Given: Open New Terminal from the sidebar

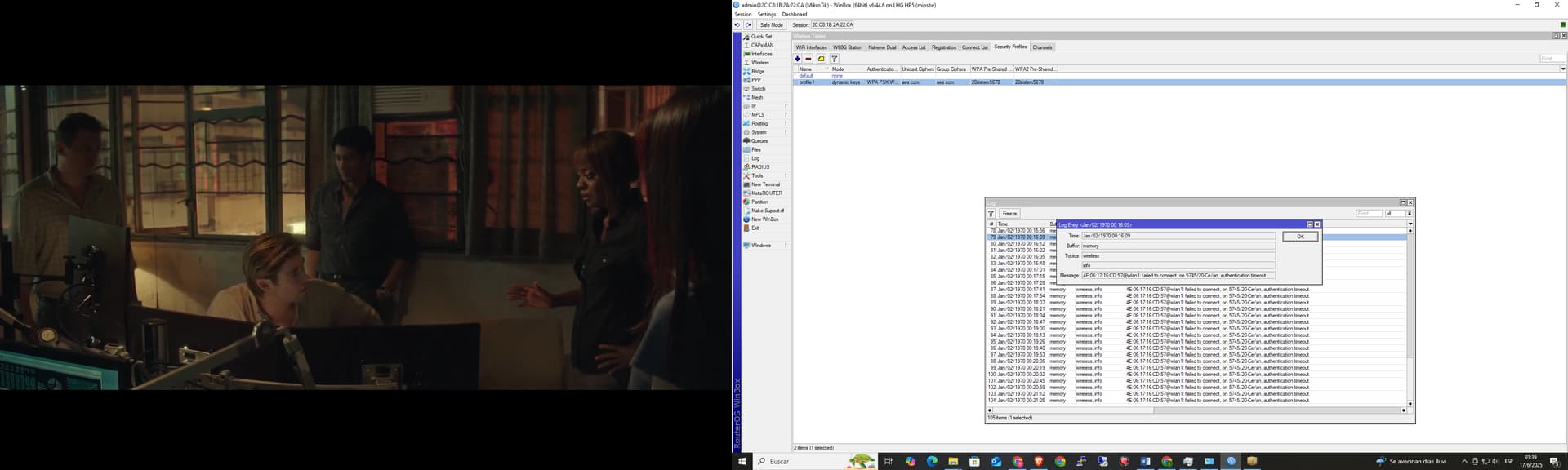Looking at the screenshot, I should point(765,184).
